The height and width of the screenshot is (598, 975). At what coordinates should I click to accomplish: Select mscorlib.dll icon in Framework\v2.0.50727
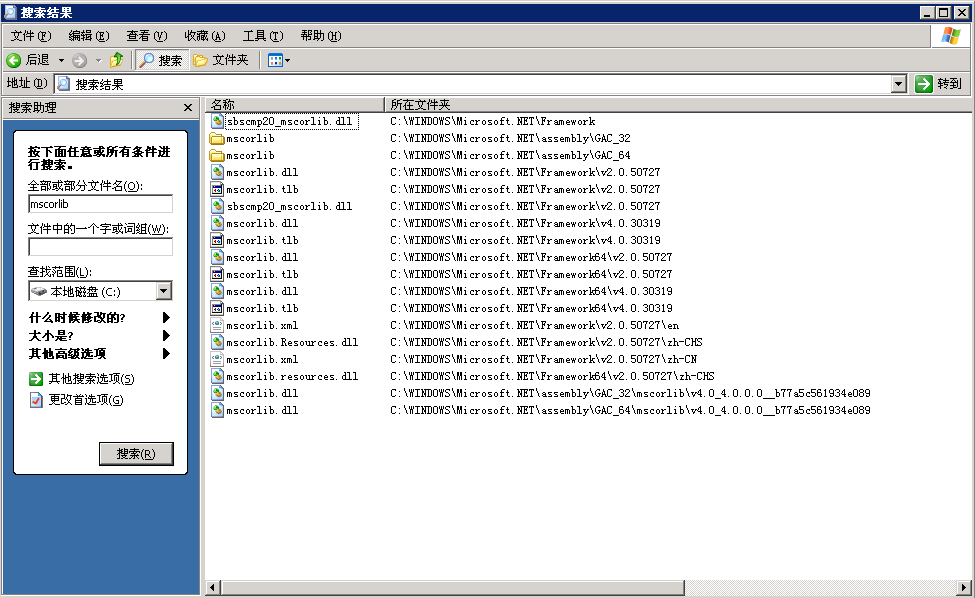(217, 172)
